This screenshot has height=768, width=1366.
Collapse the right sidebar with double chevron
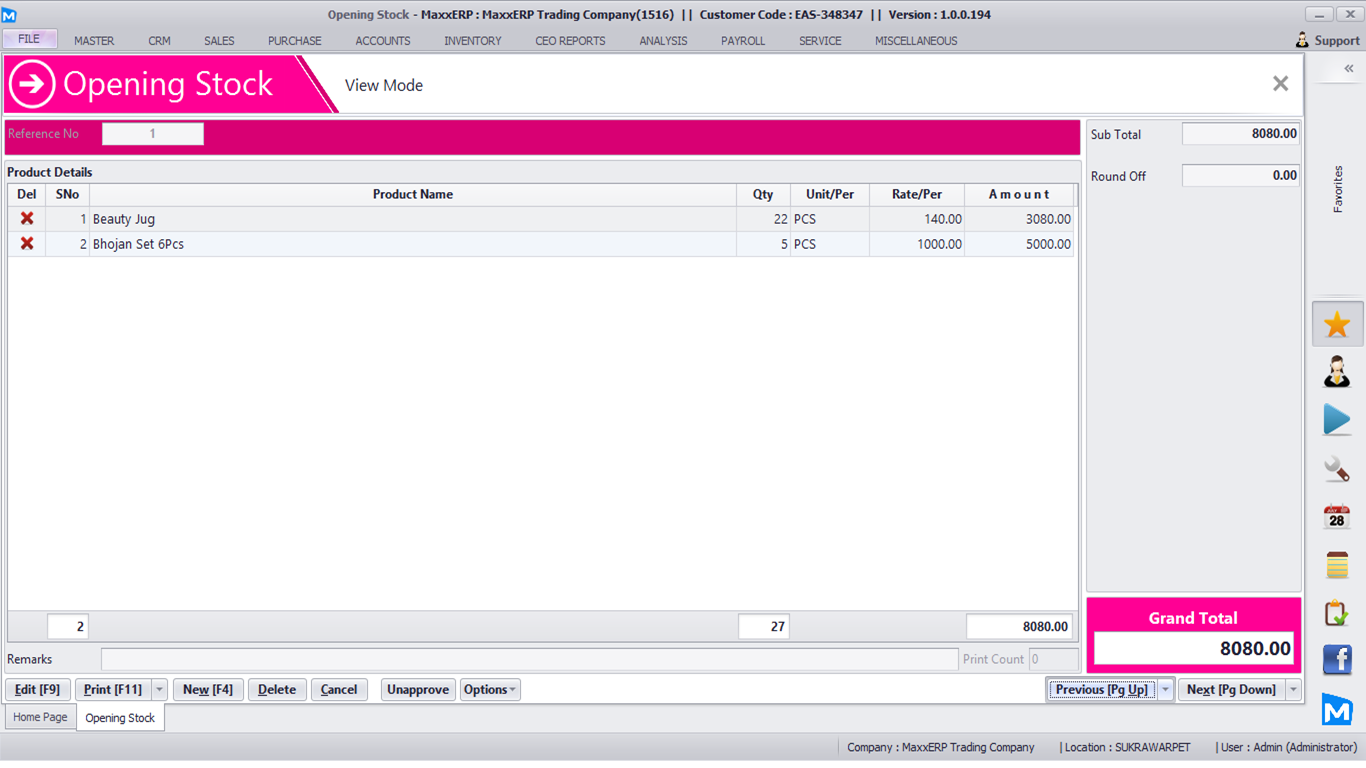(x=1348, y=69)
